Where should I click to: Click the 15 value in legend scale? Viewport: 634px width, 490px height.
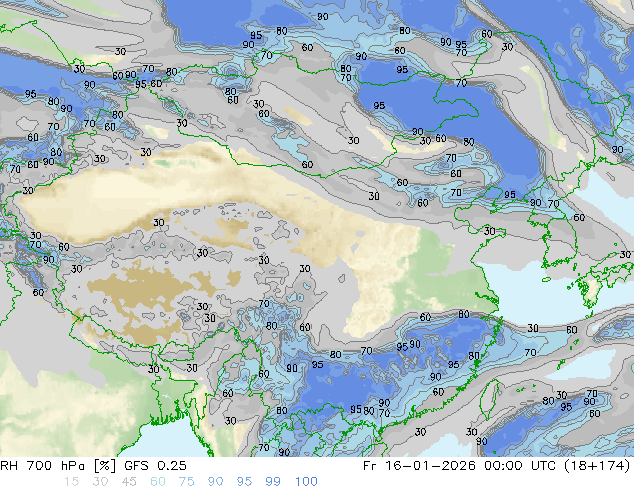[x=70, y=482]
